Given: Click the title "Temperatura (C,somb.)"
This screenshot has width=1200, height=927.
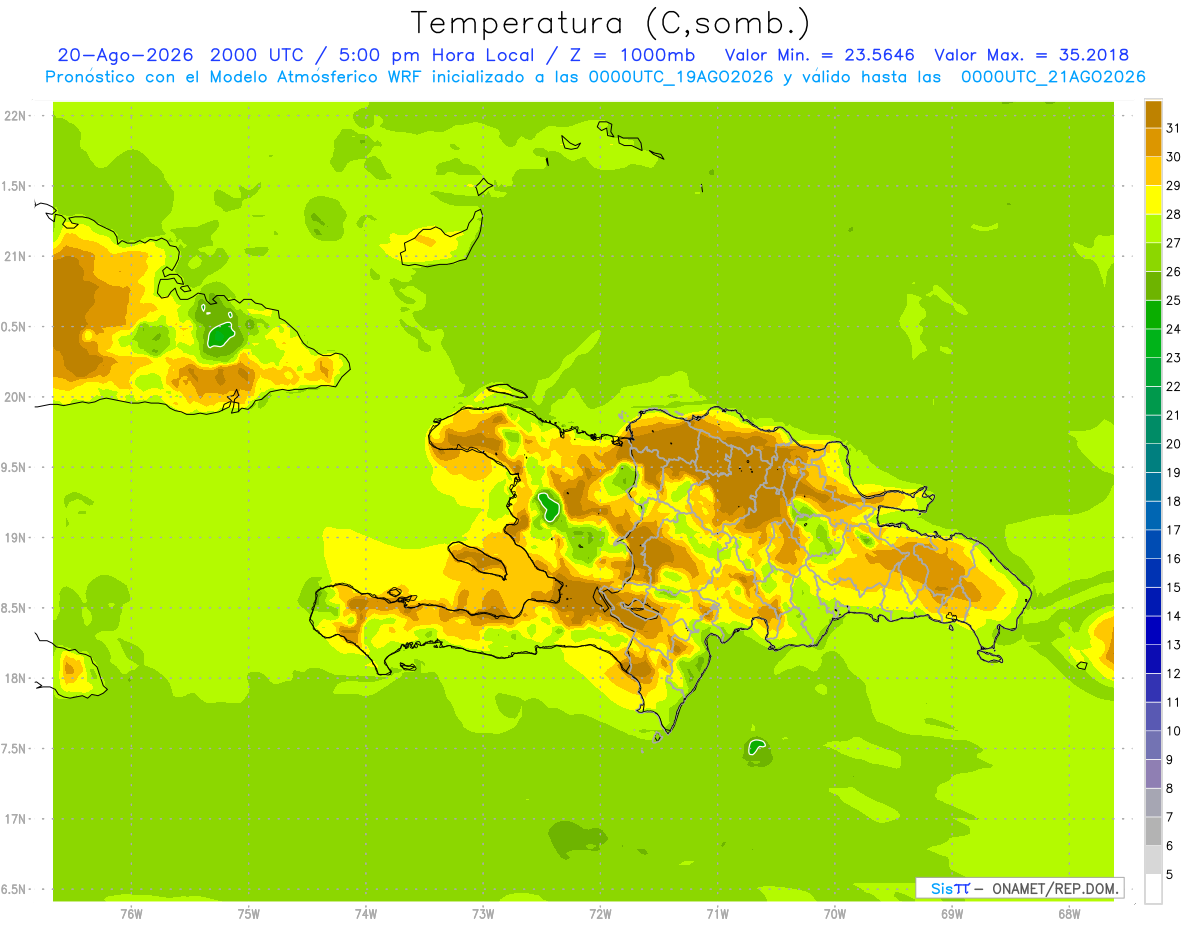Looking at the screenshot, I should (611, 24).
